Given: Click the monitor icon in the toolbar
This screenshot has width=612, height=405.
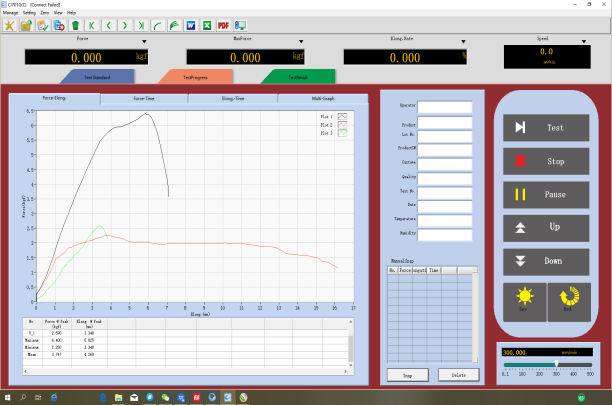Looking at the screenshot, I should click(x=241, y=23).
